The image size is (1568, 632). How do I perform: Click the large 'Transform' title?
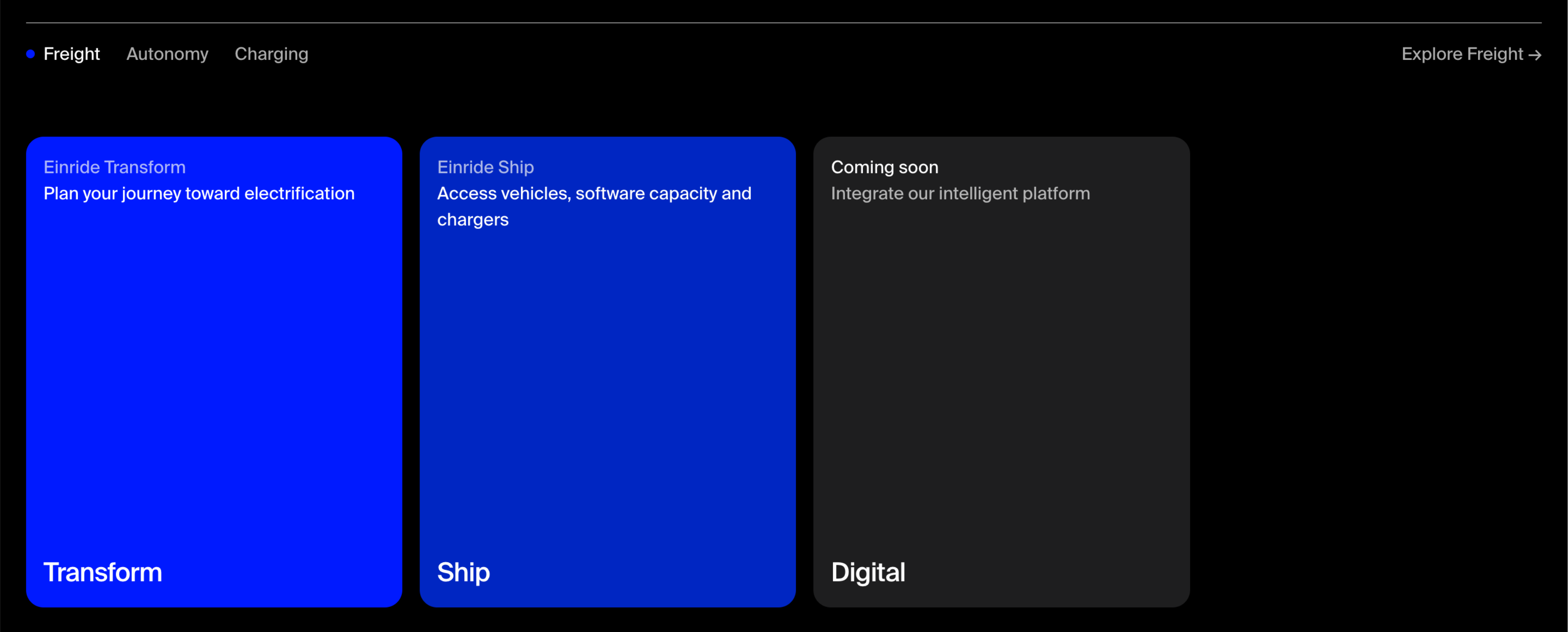click(103, 572)
